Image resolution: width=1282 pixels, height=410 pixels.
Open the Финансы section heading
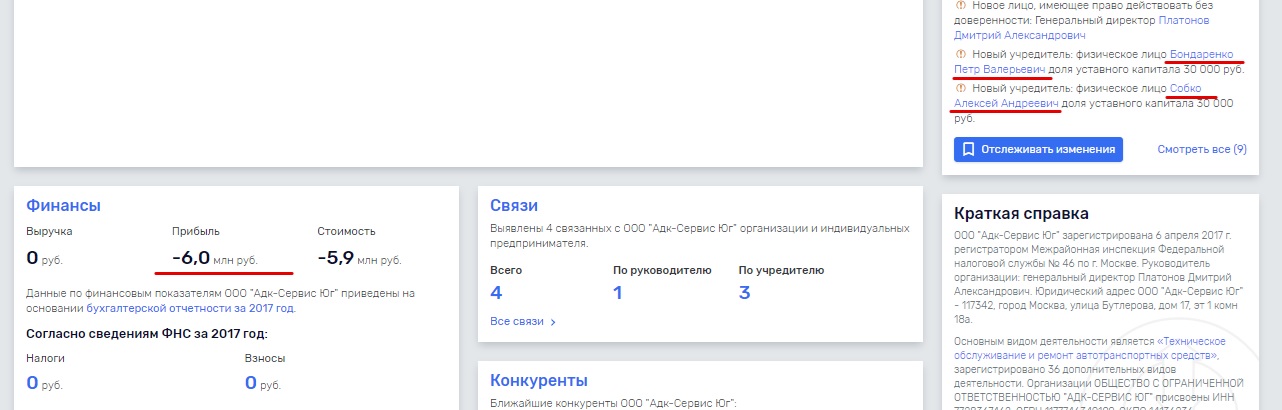click(x=64, y=206)
